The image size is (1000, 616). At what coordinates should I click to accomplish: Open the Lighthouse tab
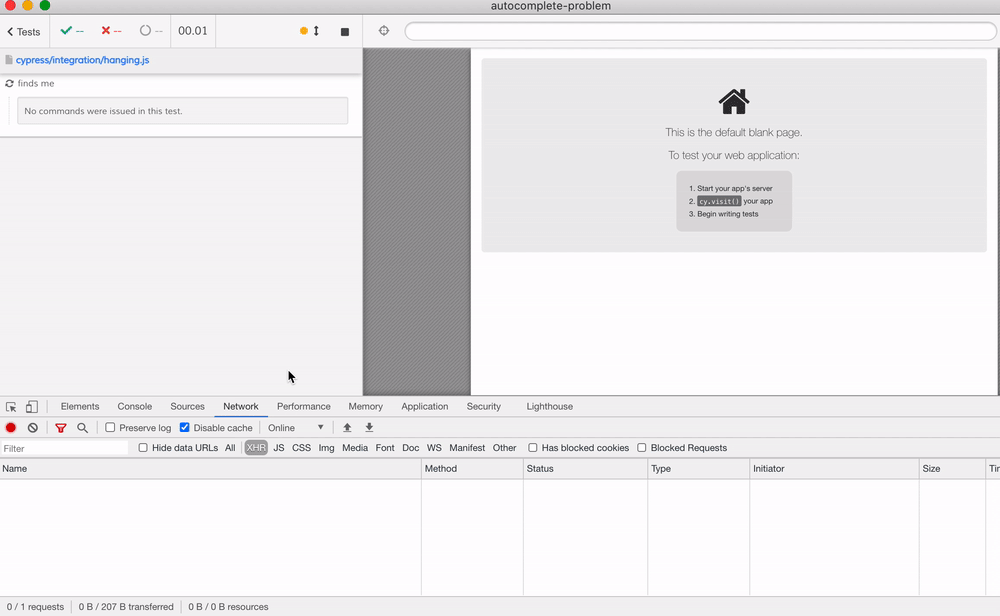pyautogui.click(x=549, y=406)
